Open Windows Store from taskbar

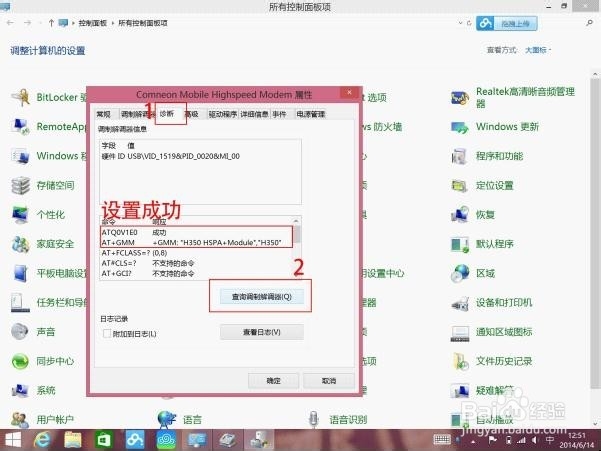click(104, 440)
